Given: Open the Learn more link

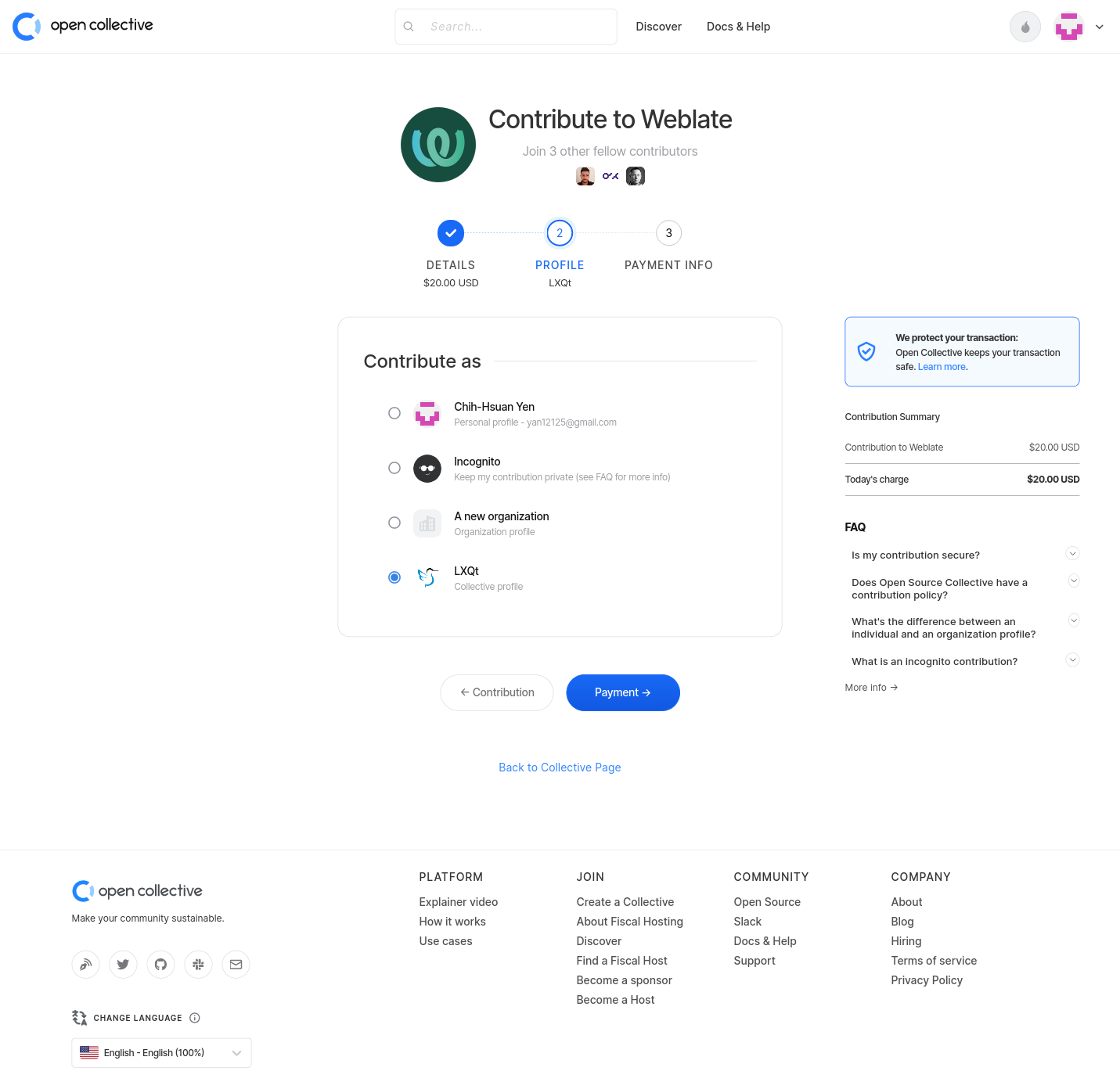Looking at the screenshot, I should [x=942, y=367].
